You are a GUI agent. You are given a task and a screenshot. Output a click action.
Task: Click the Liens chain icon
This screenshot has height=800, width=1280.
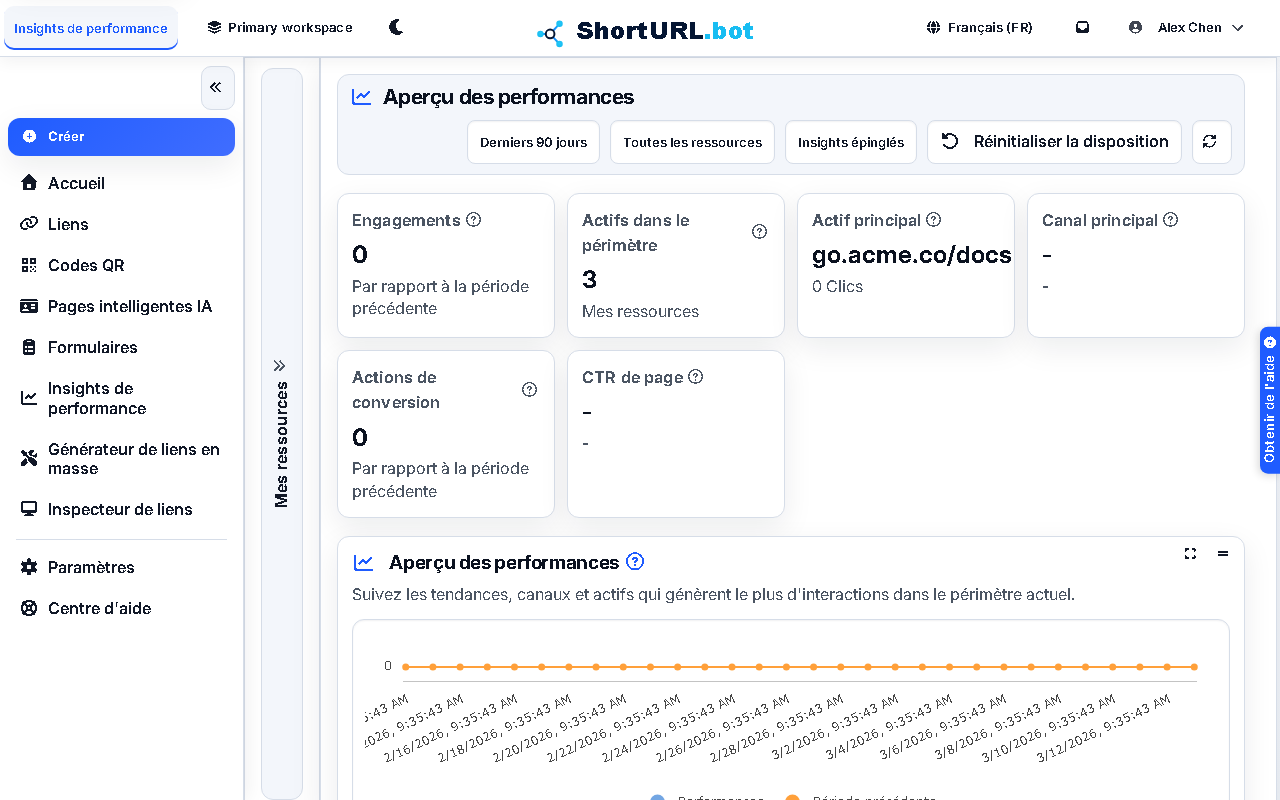click(x=29, y=224)
